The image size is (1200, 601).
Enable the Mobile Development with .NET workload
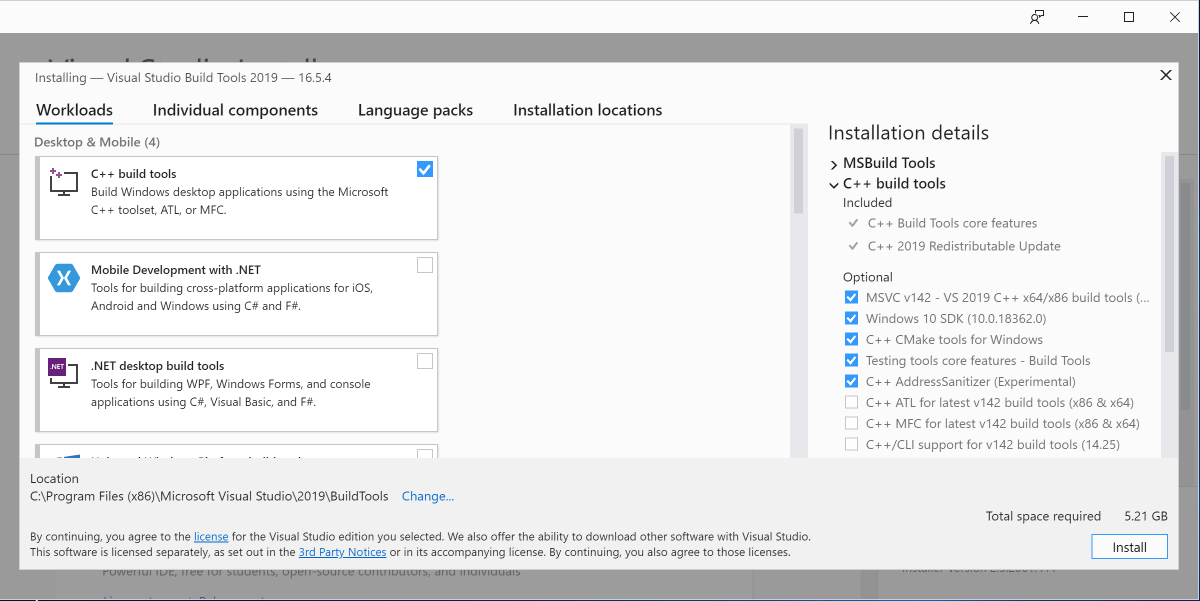coord(425,264)
